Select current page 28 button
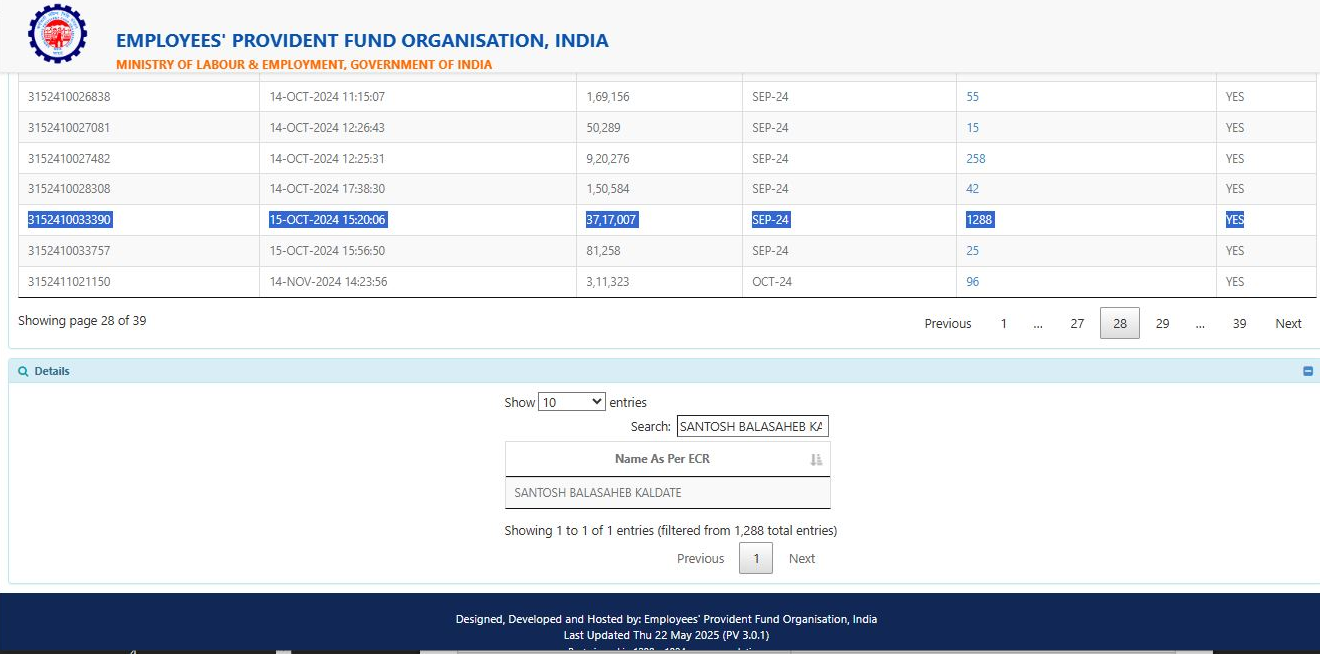This screenshot has width=1320, height=654. click(1120, 323)
